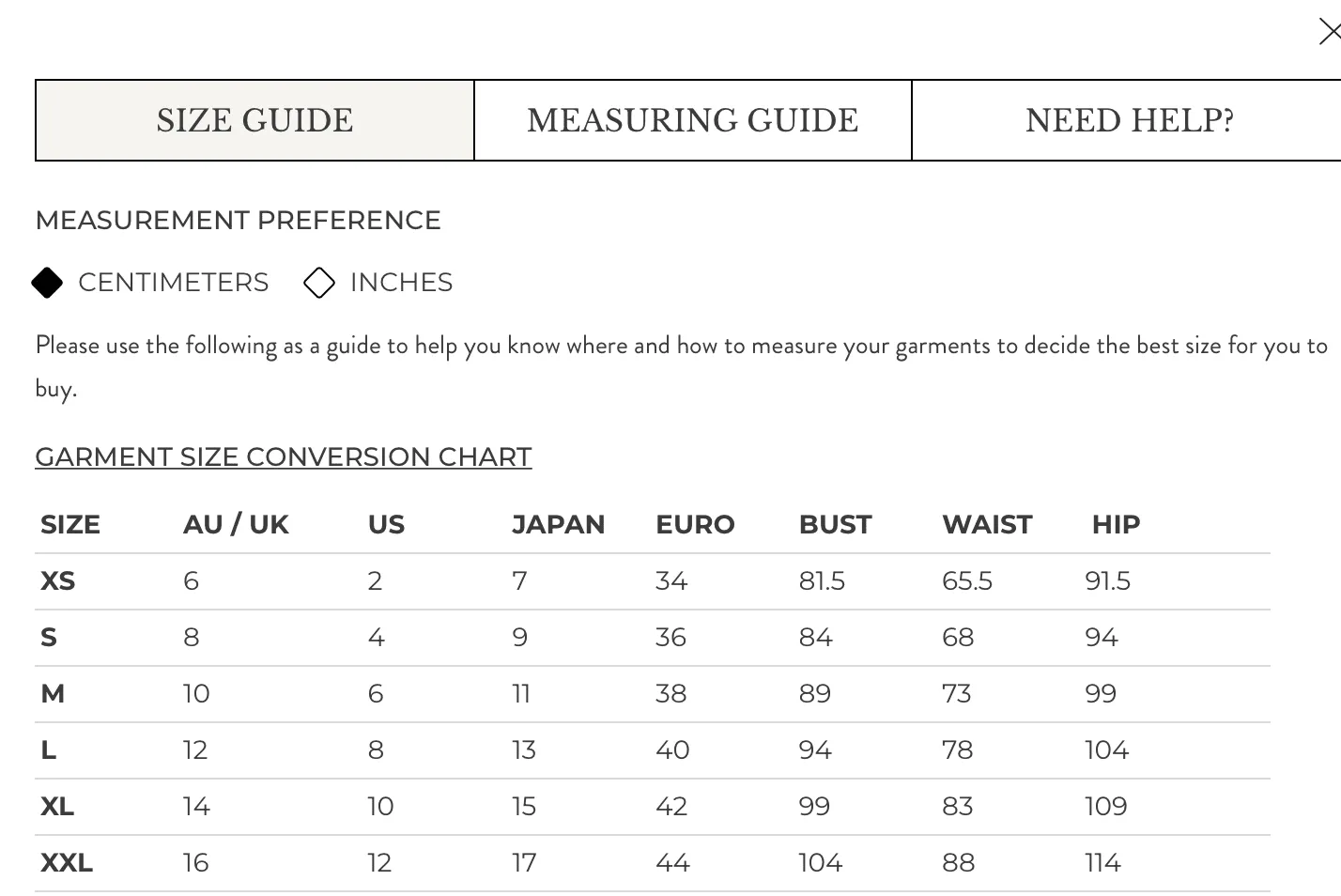The image size is (1341, 896).
Task: Open the Garment Size Conversion Chart link
Action: [x=284, y=456]
